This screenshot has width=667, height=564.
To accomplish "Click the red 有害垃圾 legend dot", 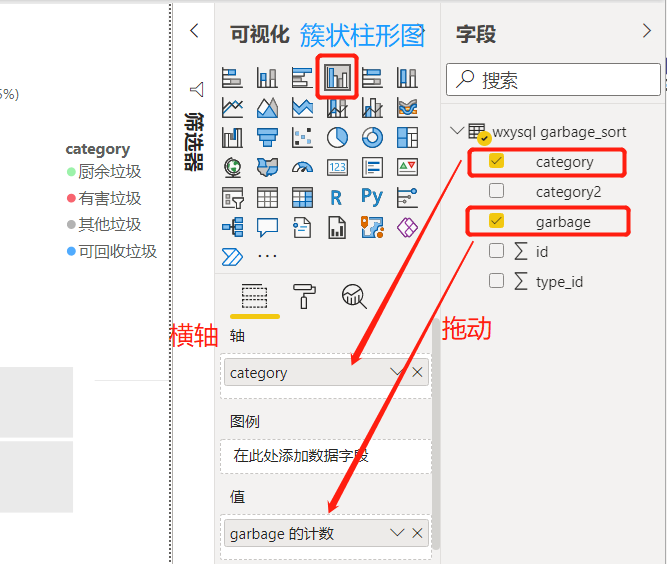I will (71, 198).
